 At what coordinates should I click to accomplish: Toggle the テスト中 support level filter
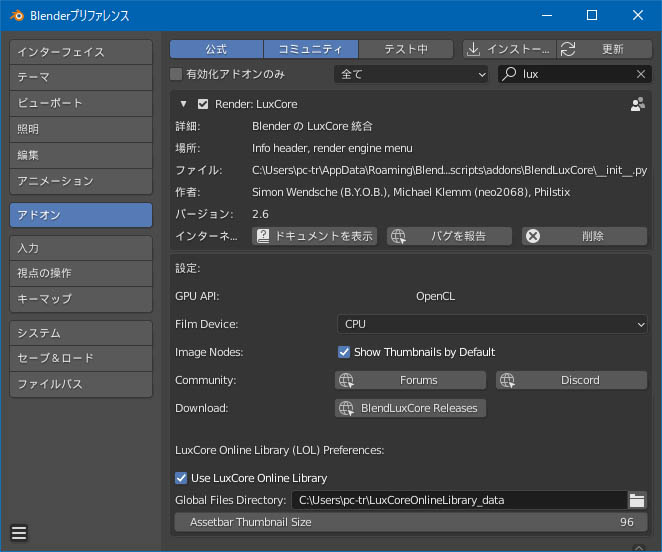pyautogui.click(x=406, y=49)
